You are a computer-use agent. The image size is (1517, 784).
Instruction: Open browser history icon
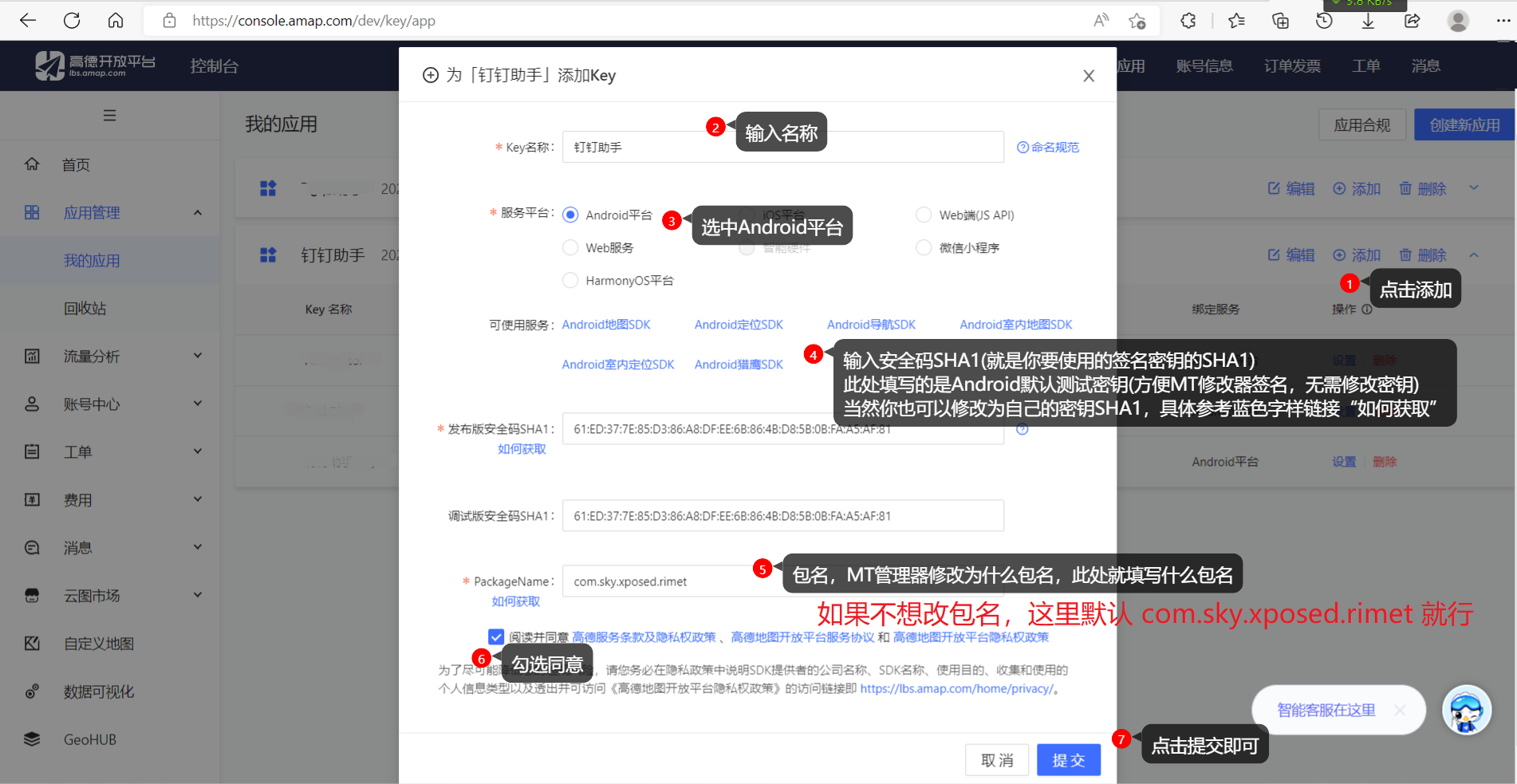pos(1324,21)
